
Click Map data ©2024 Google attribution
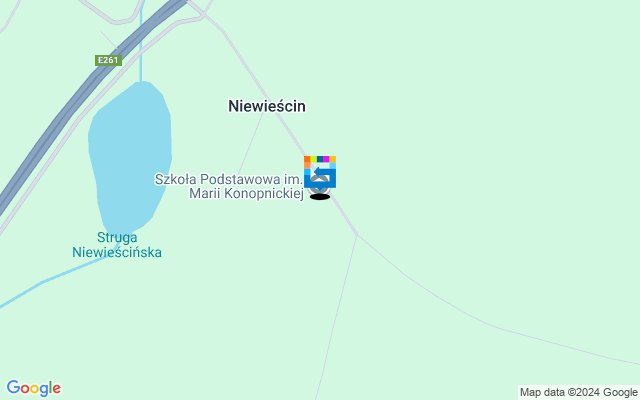point(578,393)
